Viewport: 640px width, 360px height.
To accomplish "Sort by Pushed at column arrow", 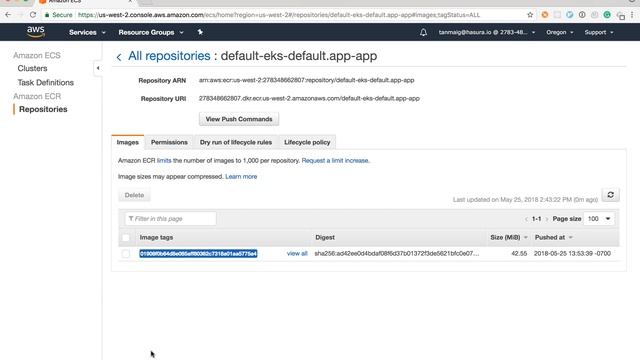I will click(x=571, y=238).
